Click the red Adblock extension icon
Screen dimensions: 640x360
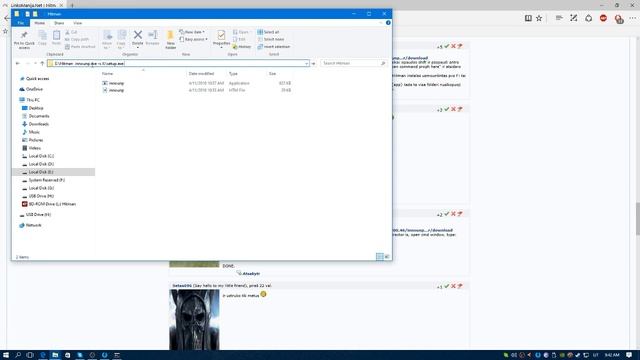pyautogui.click(x=603, y=18)
